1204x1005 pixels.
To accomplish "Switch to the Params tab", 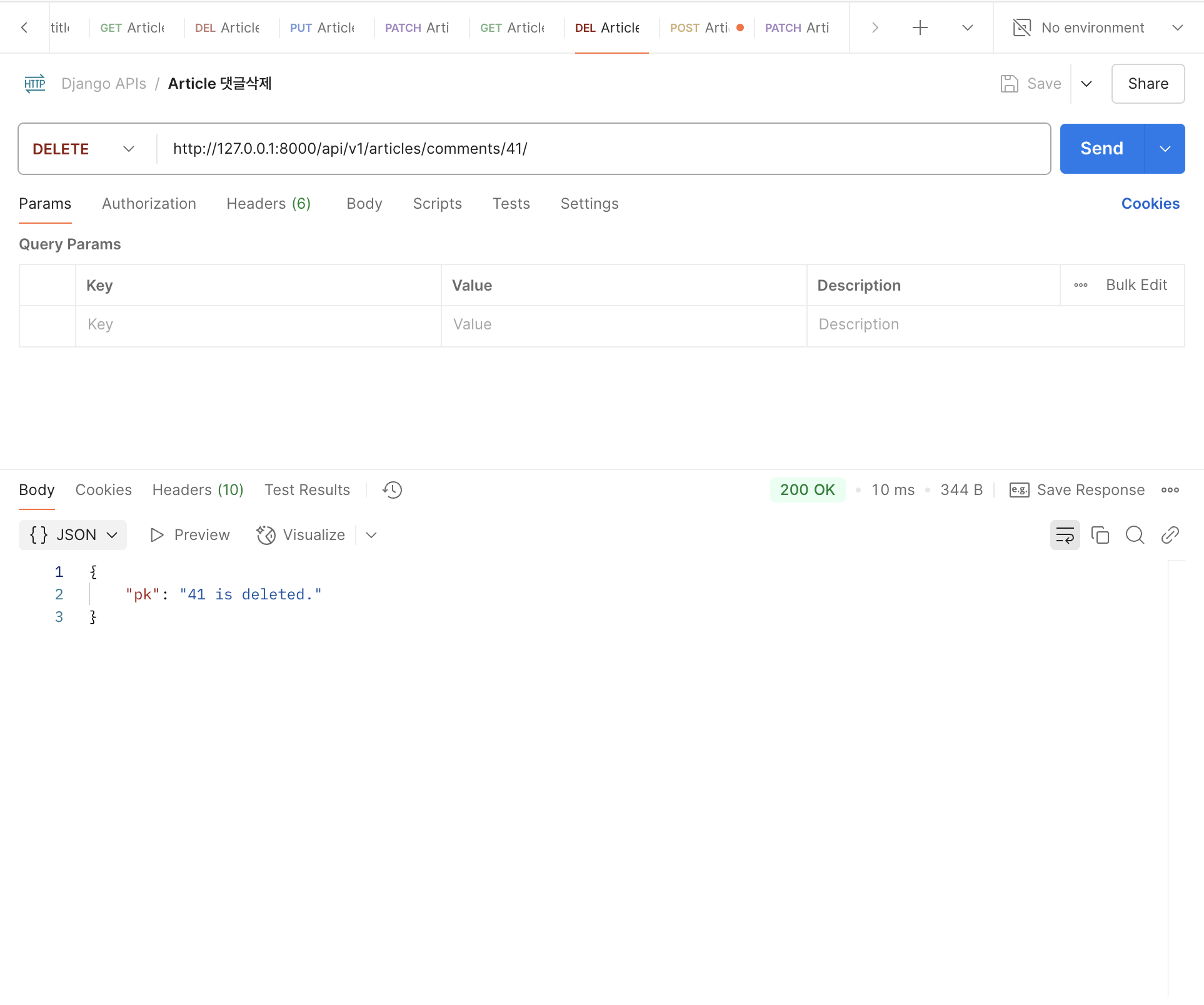I will click(x=45, y=204).
